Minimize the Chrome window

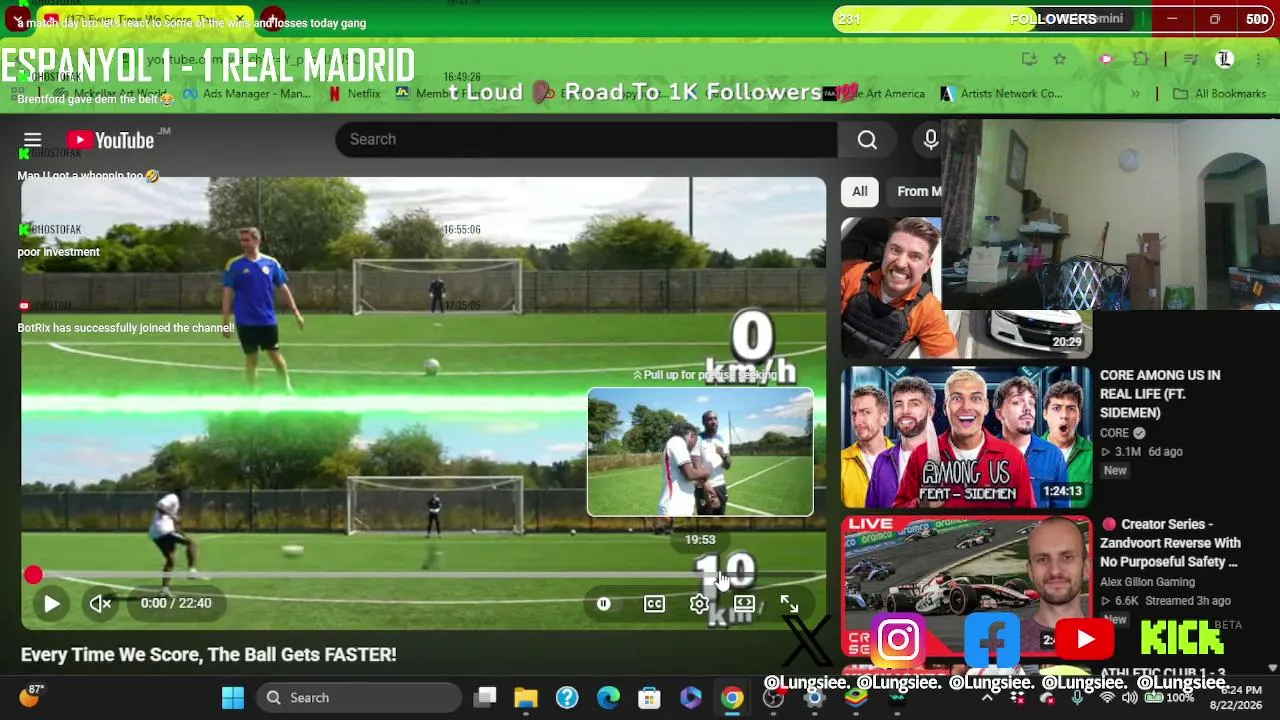click(x=1172, y=19)
